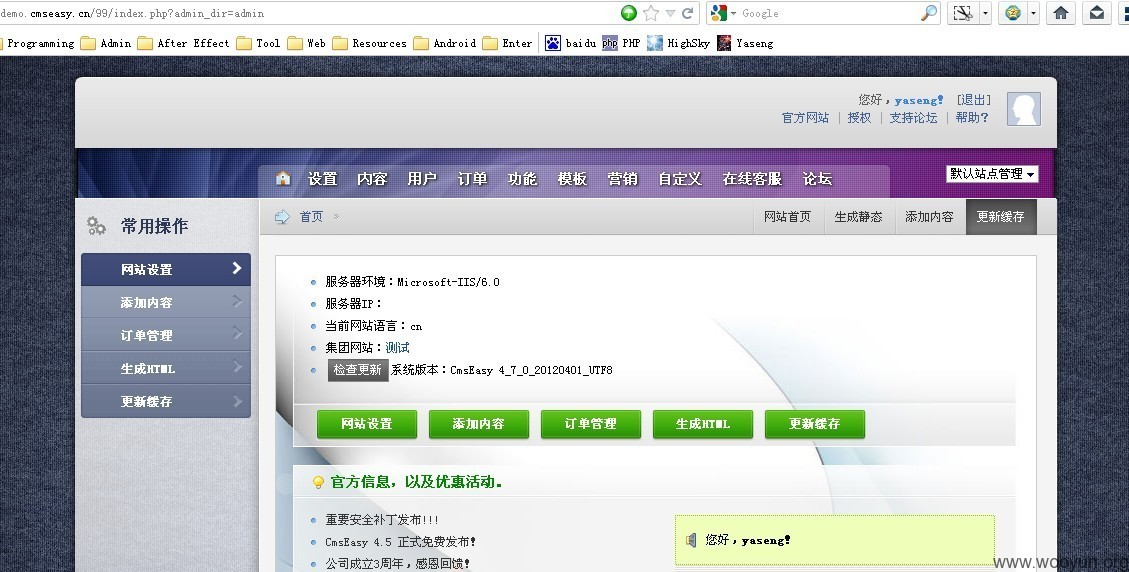
Task: Click the search magnifier icon
Action: pos(930,13)
